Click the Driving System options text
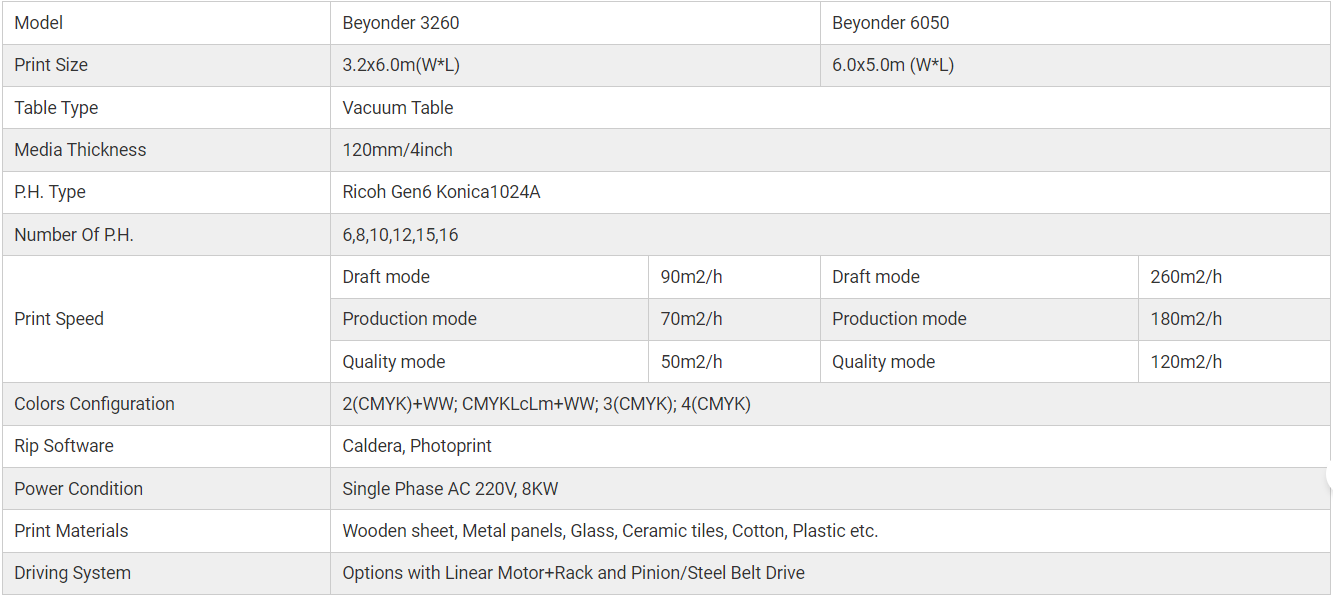The image size is (1333, 596). tap(573, 573)
